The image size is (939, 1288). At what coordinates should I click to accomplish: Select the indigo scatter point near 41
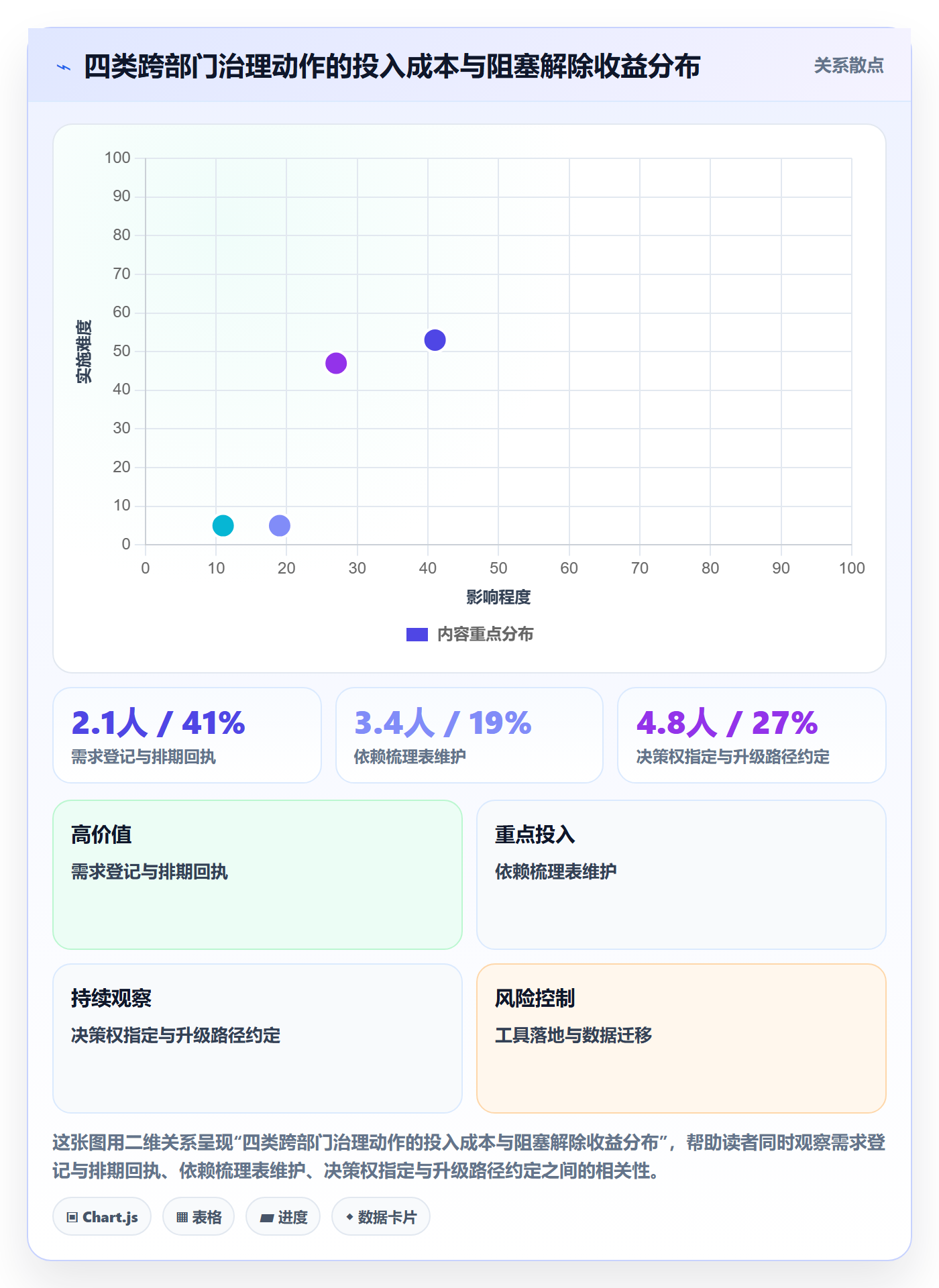point(435,340)
